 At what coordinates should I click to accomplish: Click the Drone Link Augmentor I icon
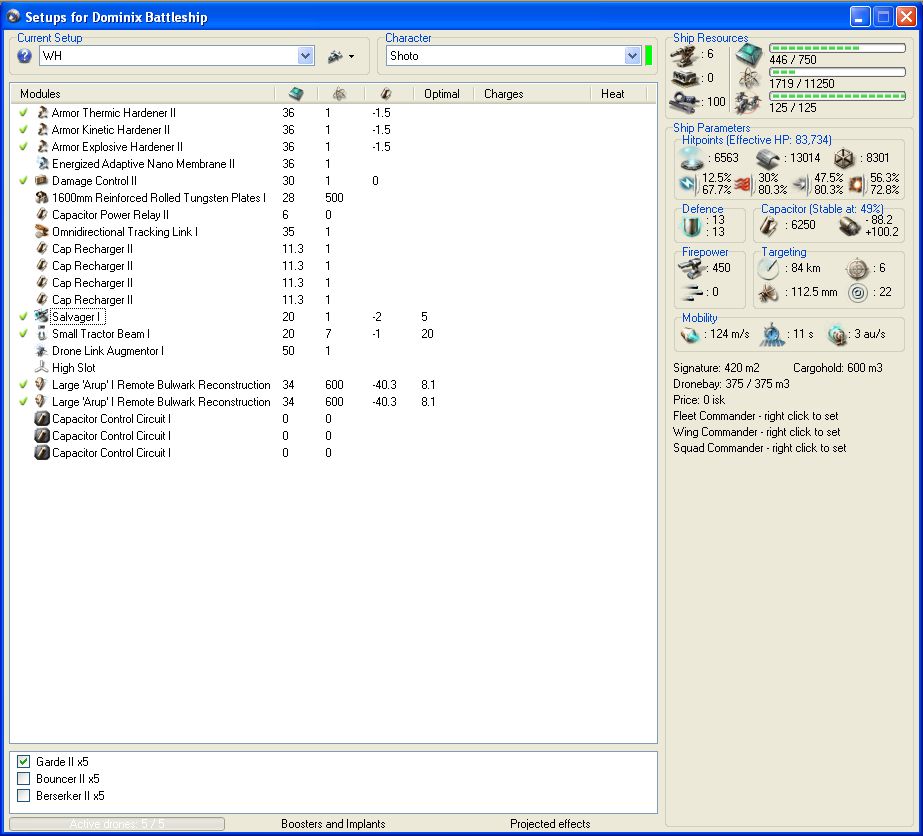(x=42, y=351)
